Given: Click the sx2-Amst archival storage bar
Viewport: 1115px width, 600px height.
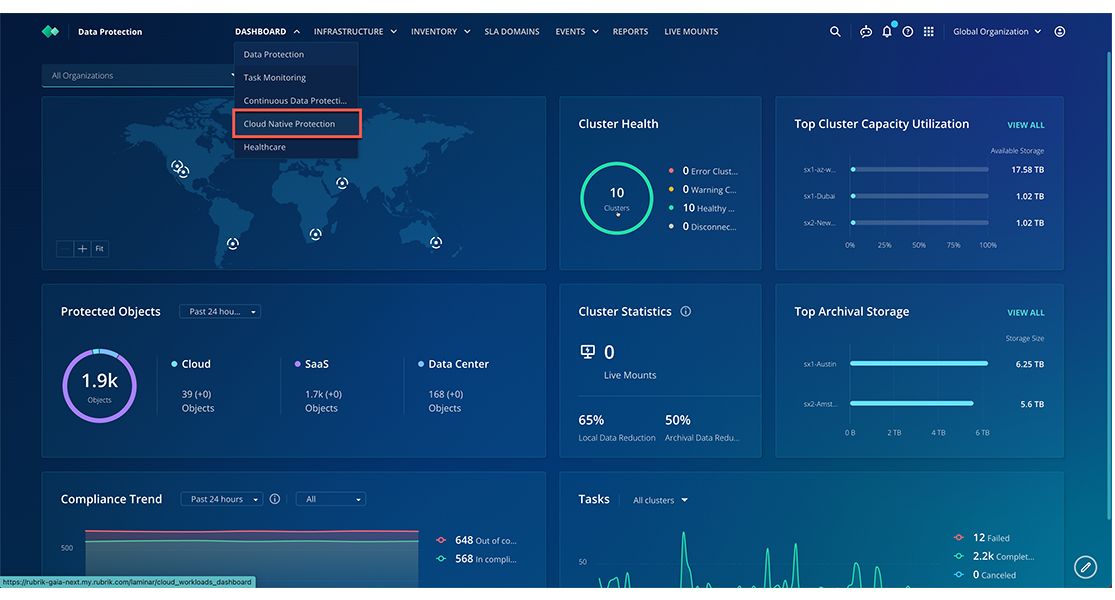Looking at the screenshot, I should click(x=912, y=403).
